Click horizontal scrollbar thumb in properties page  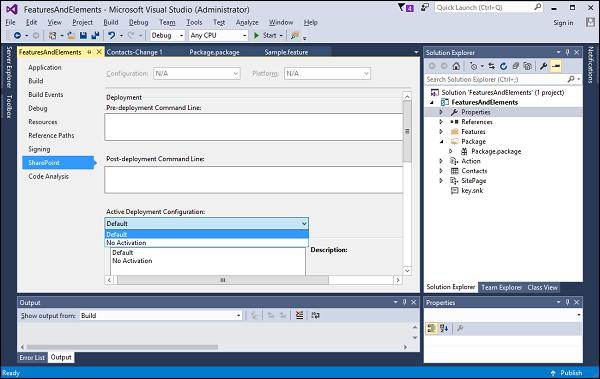223,280
